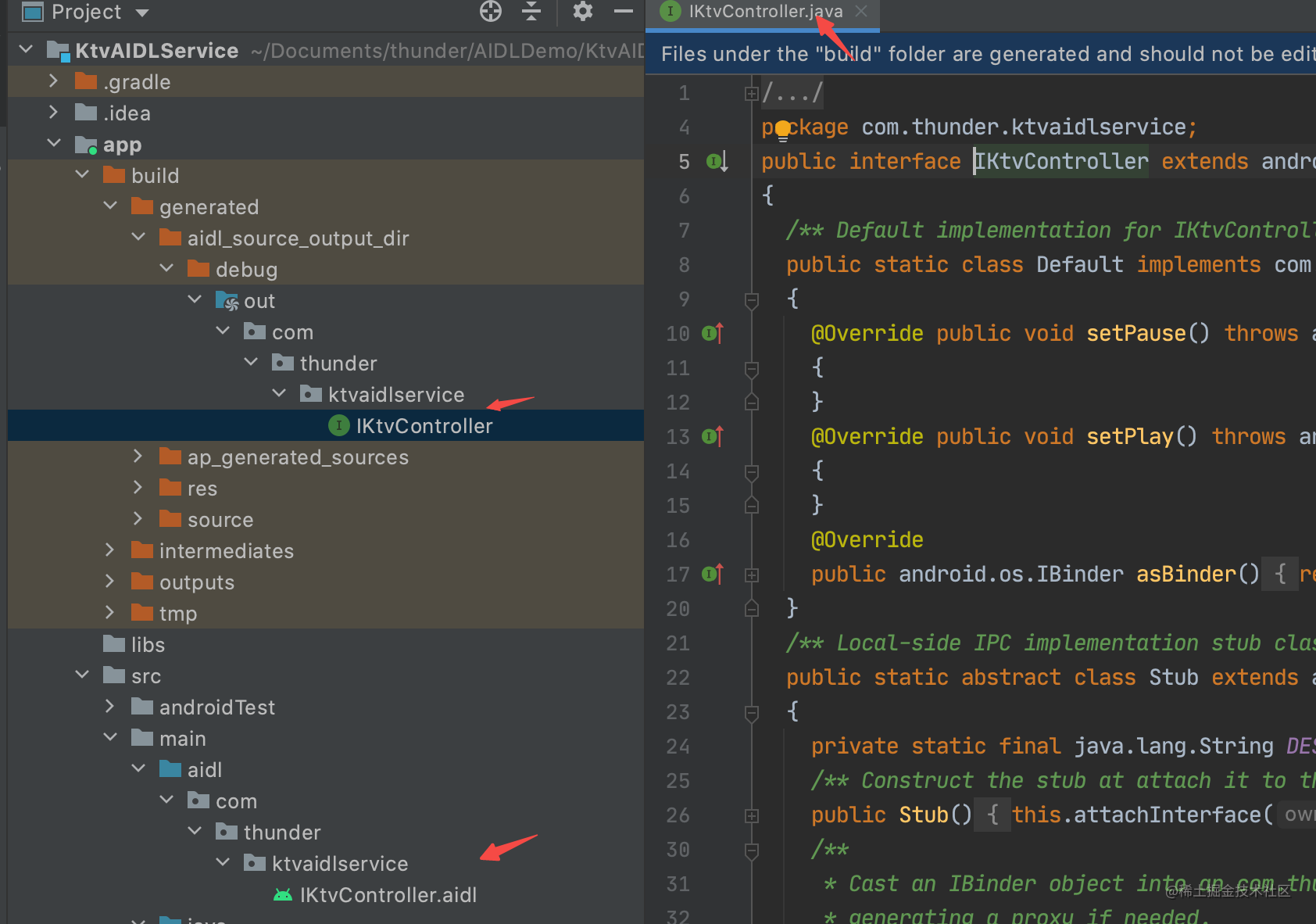This screenshot has height=924, width=1316.
Task: Expand the .idea folder
Action: click(x=53, y=113)
